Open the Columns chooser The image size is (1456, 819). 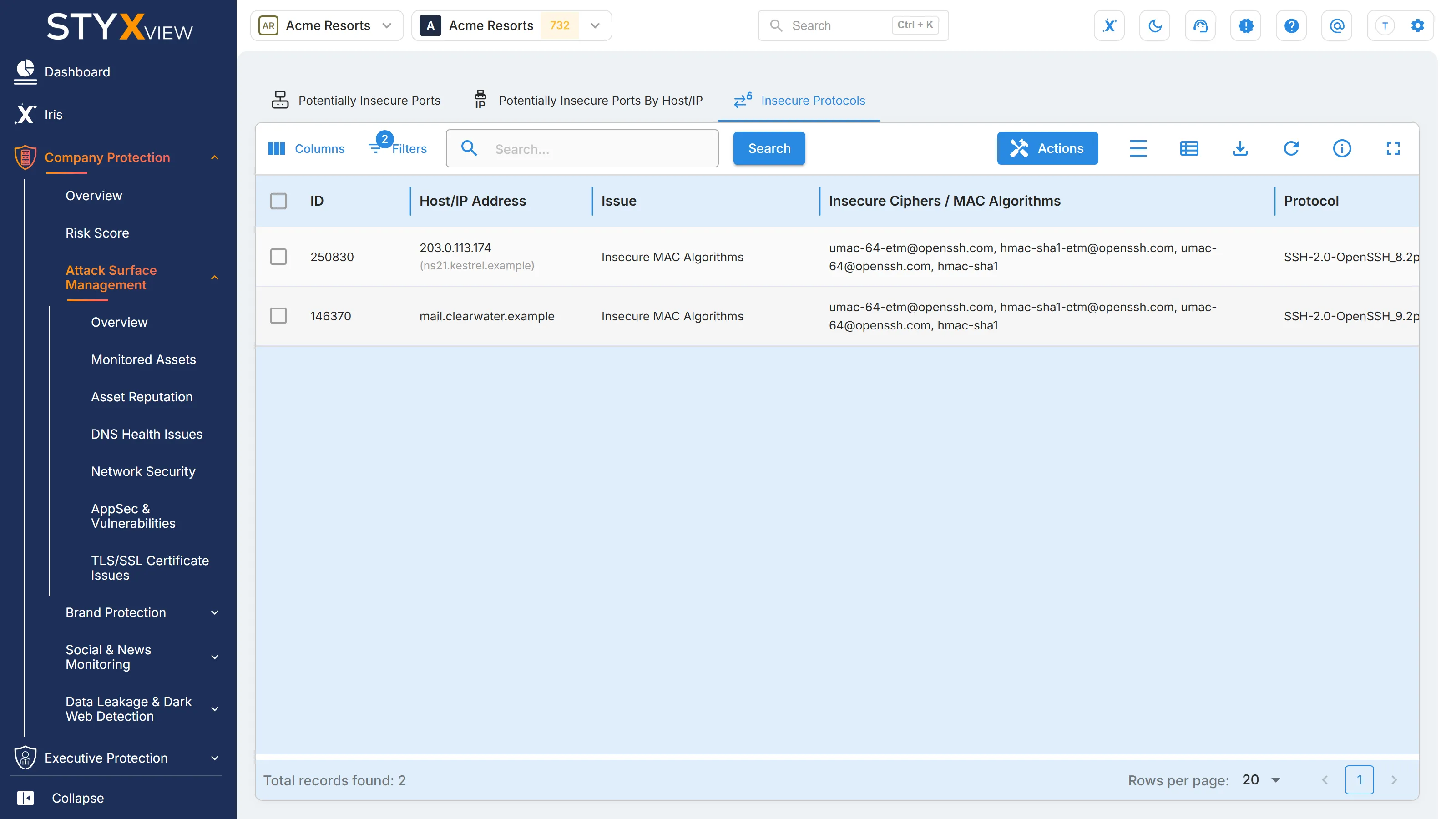pos(306,149)
